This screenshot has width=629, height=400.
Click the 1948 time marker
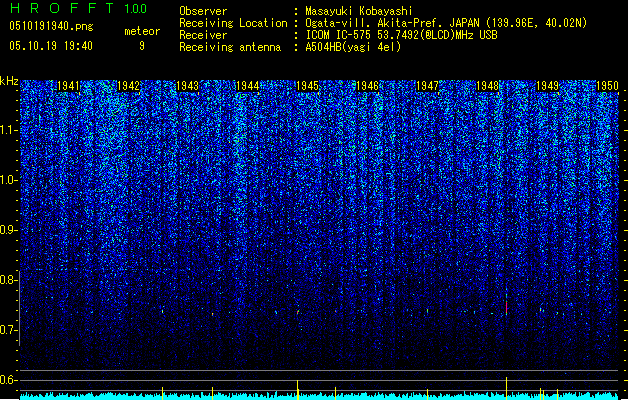click(487, 86)
